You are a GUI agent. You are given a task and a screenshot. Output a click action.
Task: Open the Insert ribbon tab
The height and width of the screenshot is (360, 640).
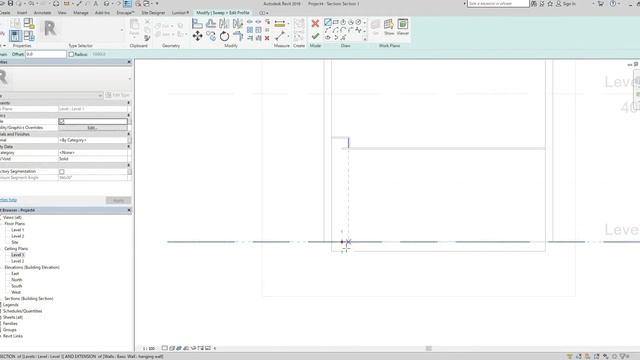coord(22,13)
